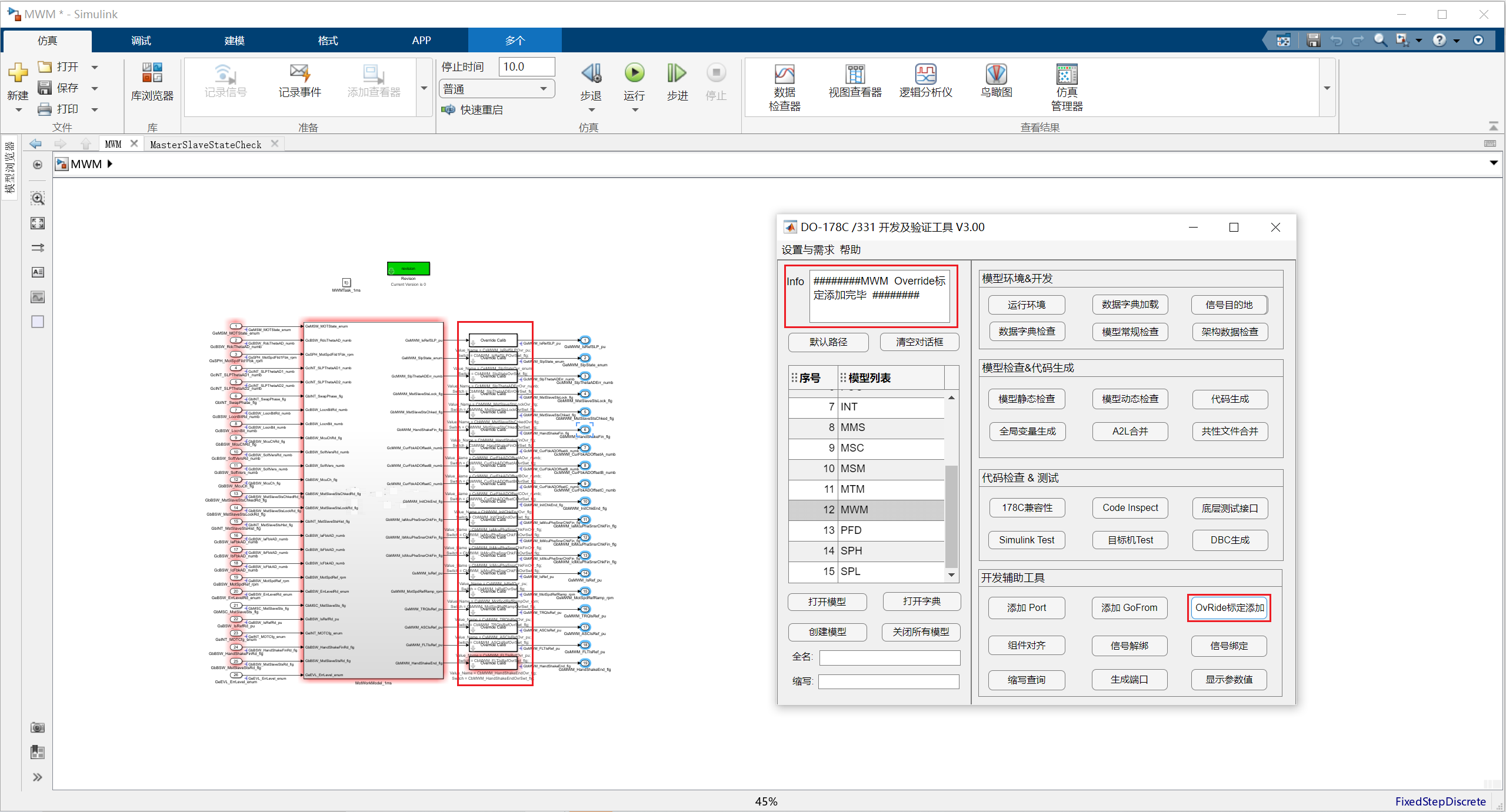Click the back navigation arrow
This screenshot has width=1506, height=812.
click(35, 144)
